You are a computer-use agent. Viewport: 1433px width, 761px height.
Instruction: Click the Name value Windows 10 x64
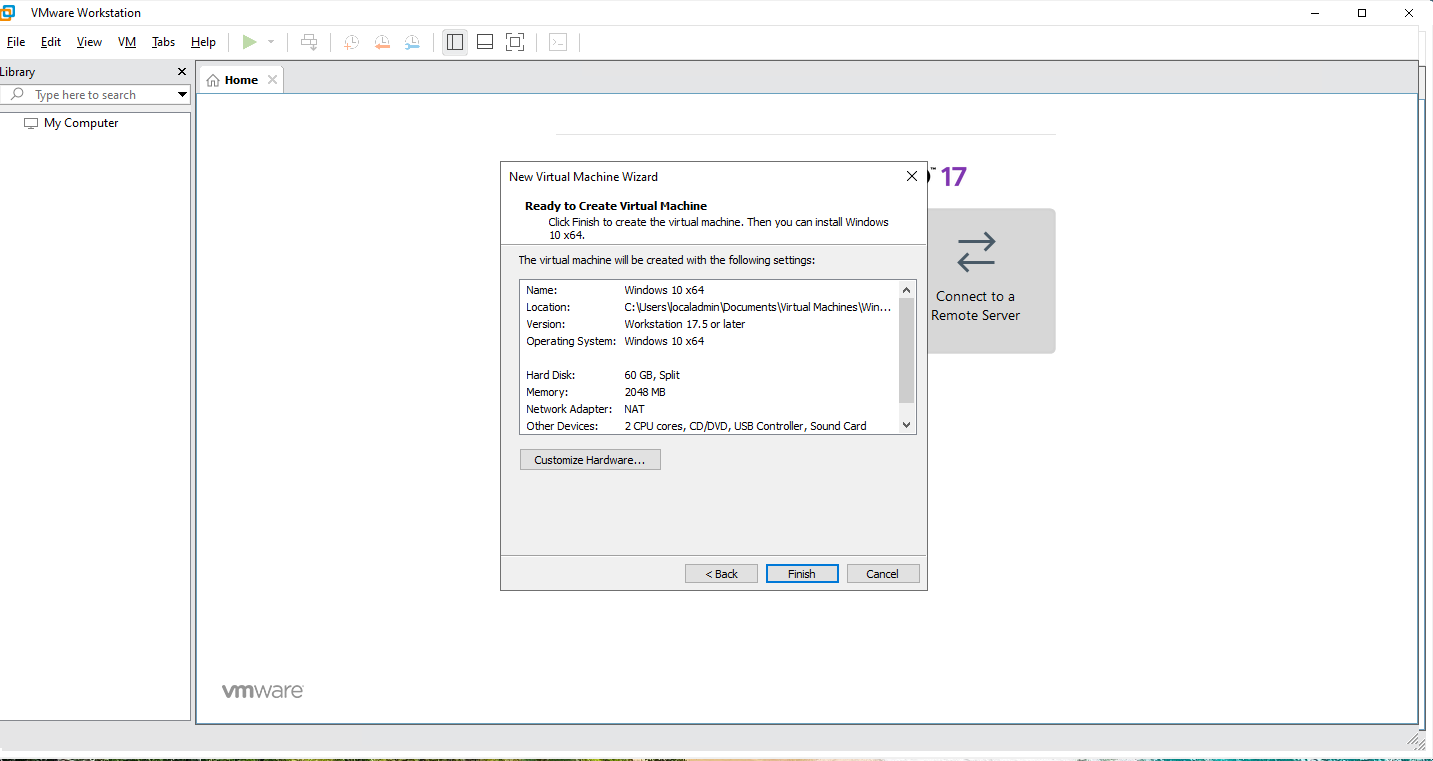[x=664, y=290]
